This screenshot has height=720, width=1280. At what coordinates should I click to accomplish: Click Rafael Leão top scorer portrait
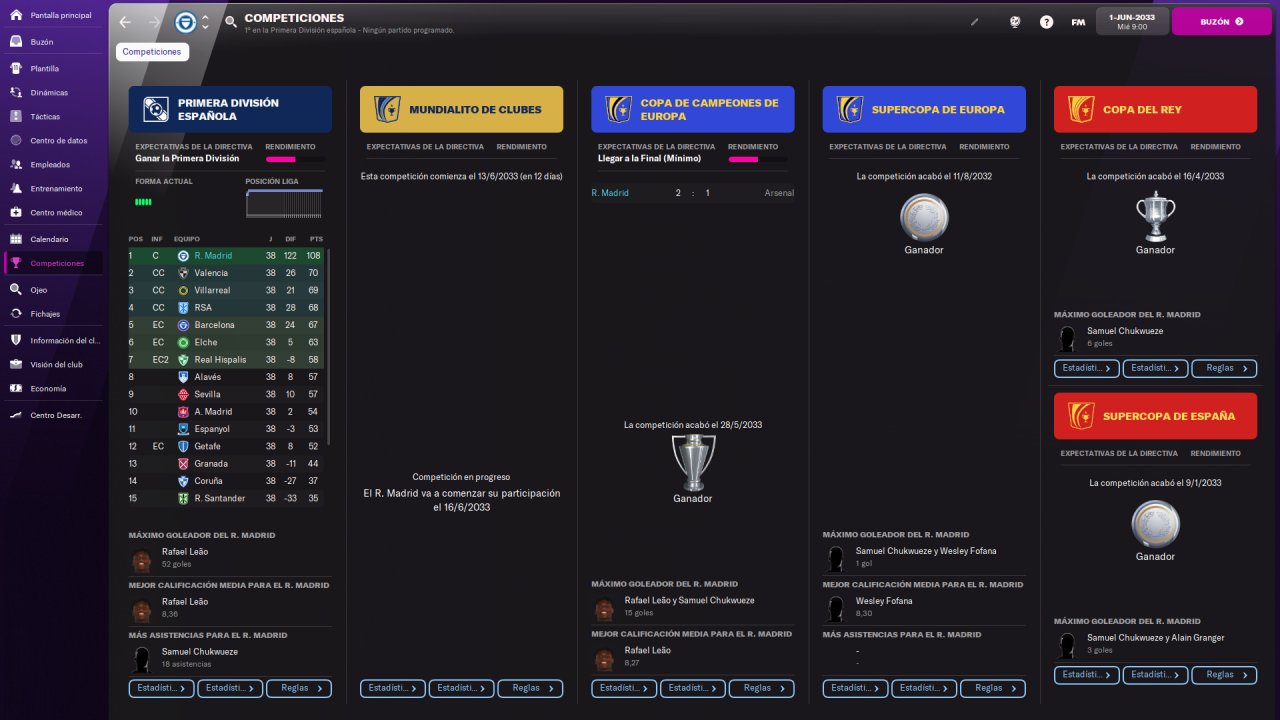(x=142, y=558)
